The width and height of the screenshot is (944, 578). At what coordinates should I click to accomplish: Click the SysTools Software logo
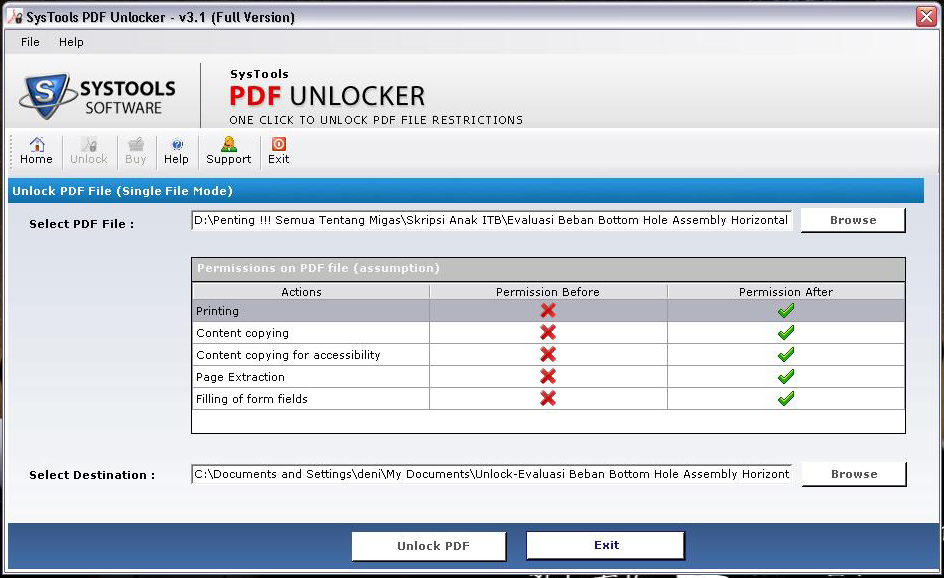coord(98,96)
